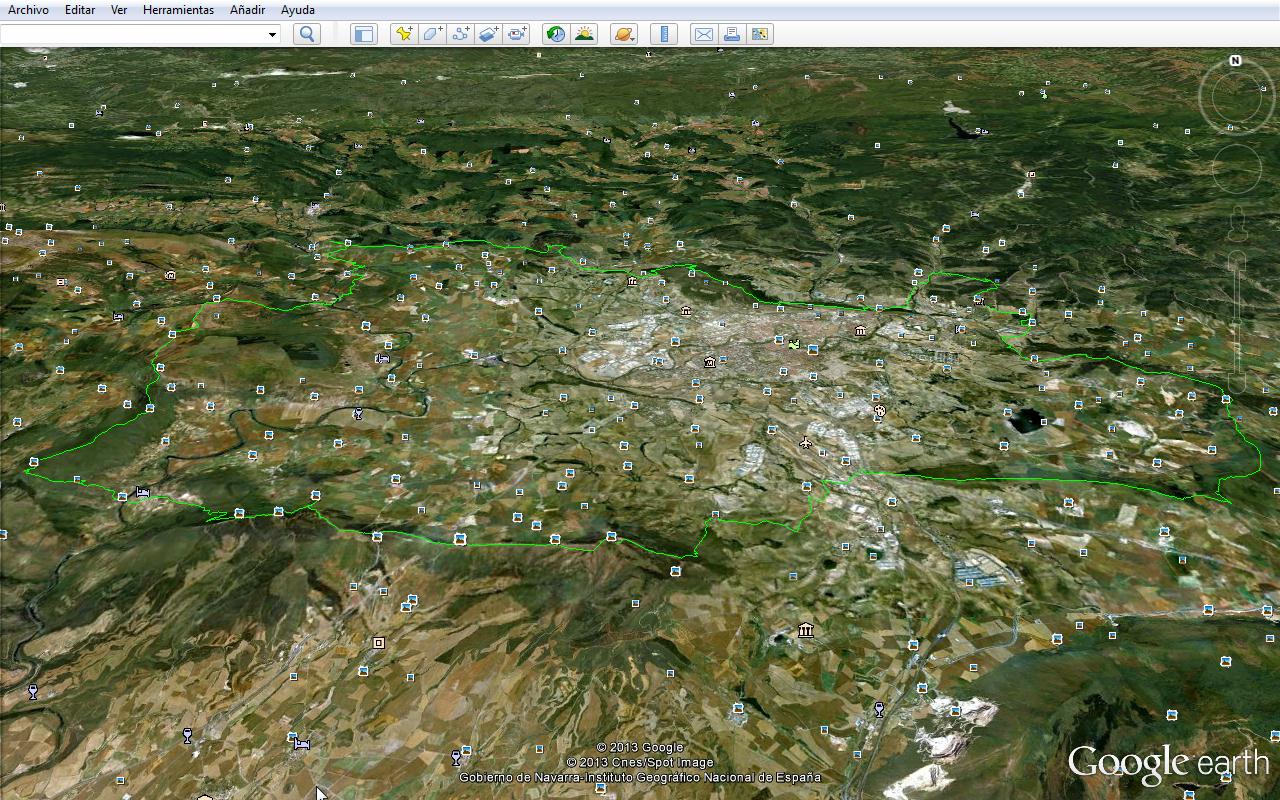The image size is (1280, 800).
Task: Click the email envelope icon
Action: point(704,34)
